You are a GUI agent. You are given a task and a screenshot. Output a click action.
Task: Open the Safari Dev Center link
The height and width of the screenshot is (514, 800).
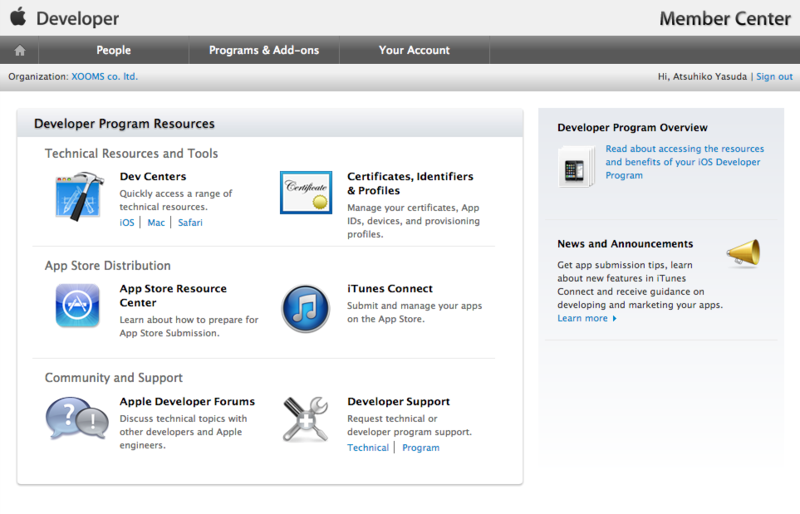point(190,223)
